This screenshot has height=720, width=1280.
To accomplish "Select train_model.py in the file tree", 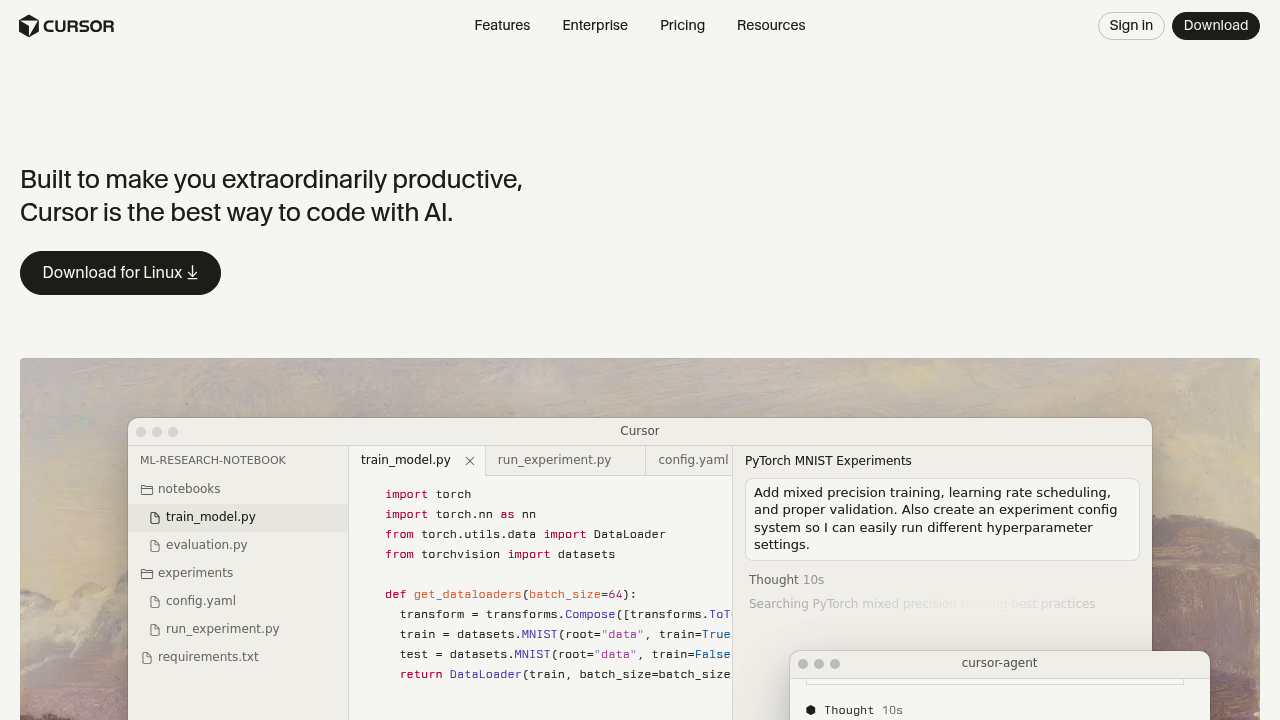I will click(x=210, y=517).
